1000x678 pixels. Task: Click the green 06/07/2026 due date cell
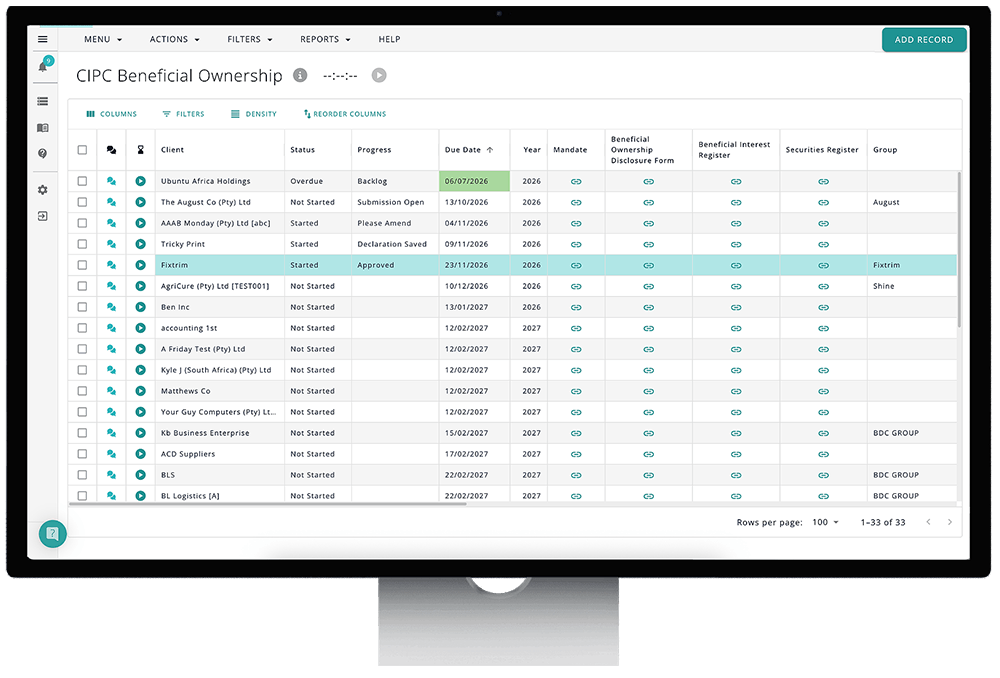pos(474,181)
